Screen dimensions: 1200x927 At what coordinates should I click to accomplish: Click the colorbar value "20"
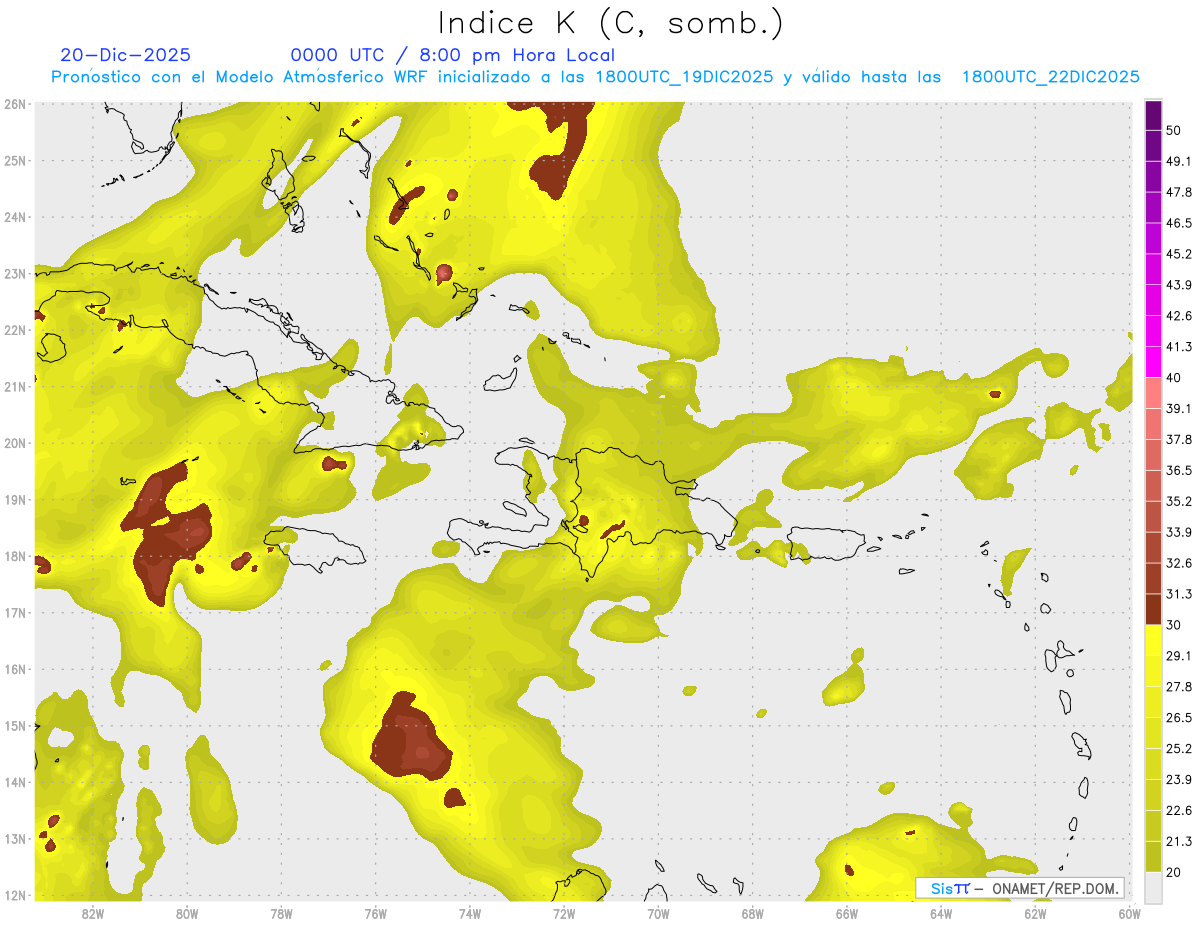[x=1173, y=873]
